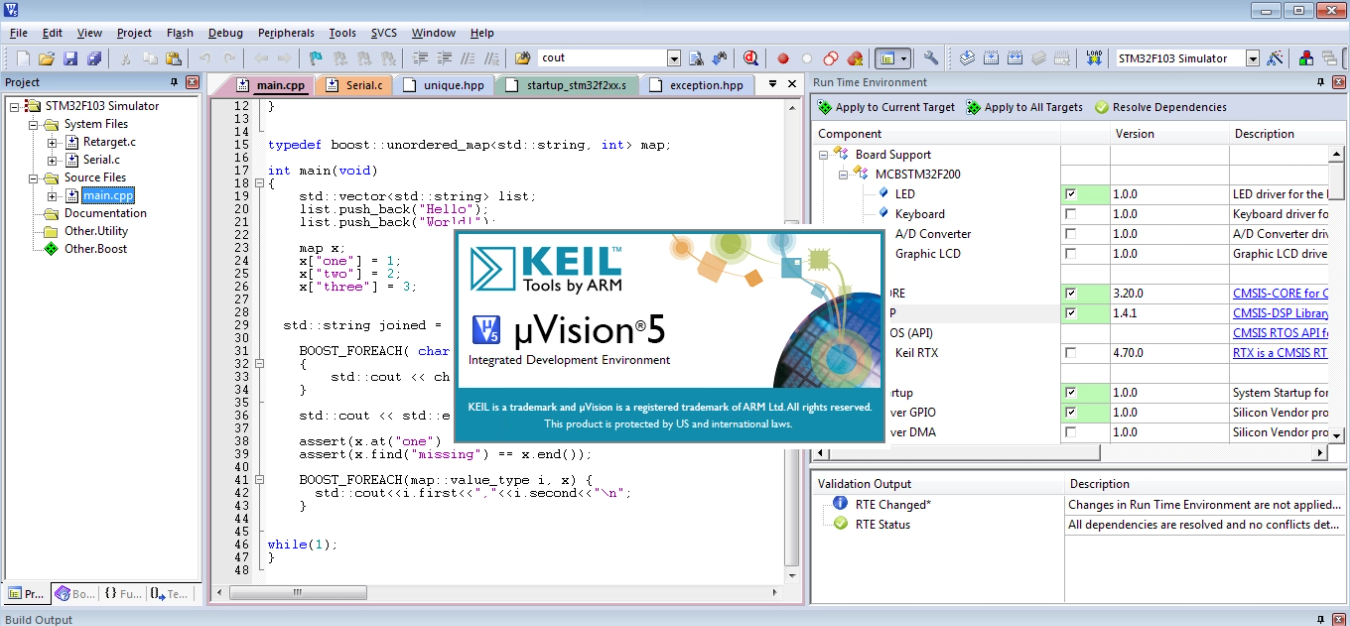Viewport: 1350px width, 626px height.
Task: Open the Peripherals menu
Action: click(x=286, y=33)
